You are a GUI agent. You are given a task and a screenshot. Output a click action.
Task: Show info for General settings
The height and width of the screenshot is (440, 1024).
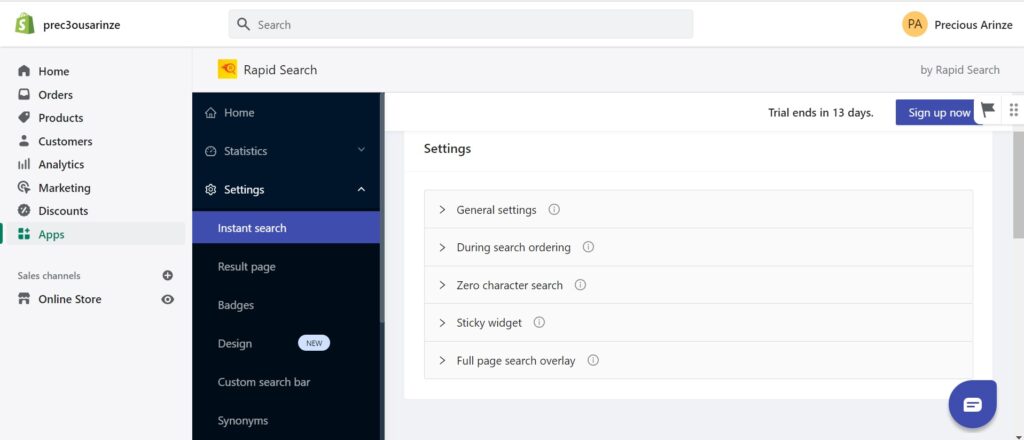pos(554,210)
